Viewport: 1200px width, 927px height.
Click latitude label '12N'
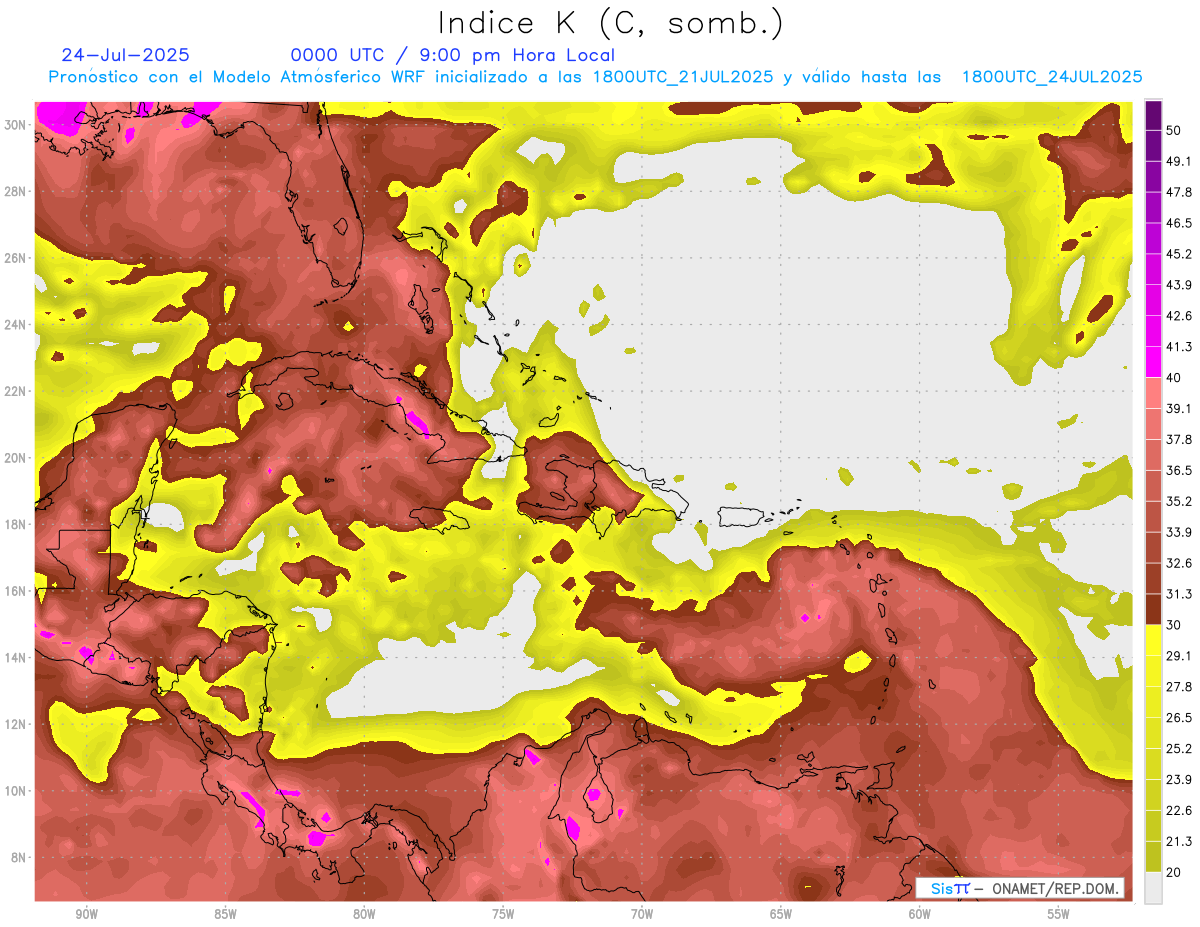[17, 724]
